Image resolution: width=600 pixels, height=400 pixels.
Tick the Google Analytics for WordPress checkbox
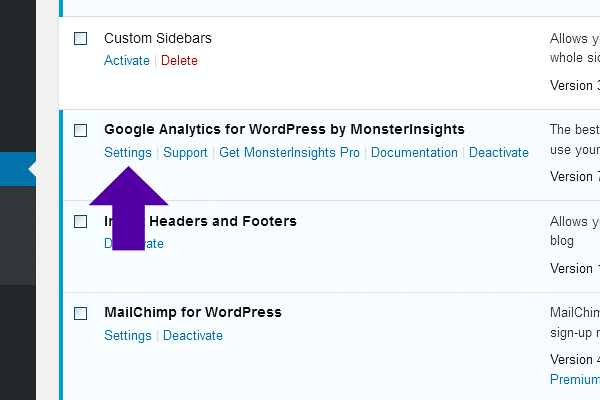81,130
